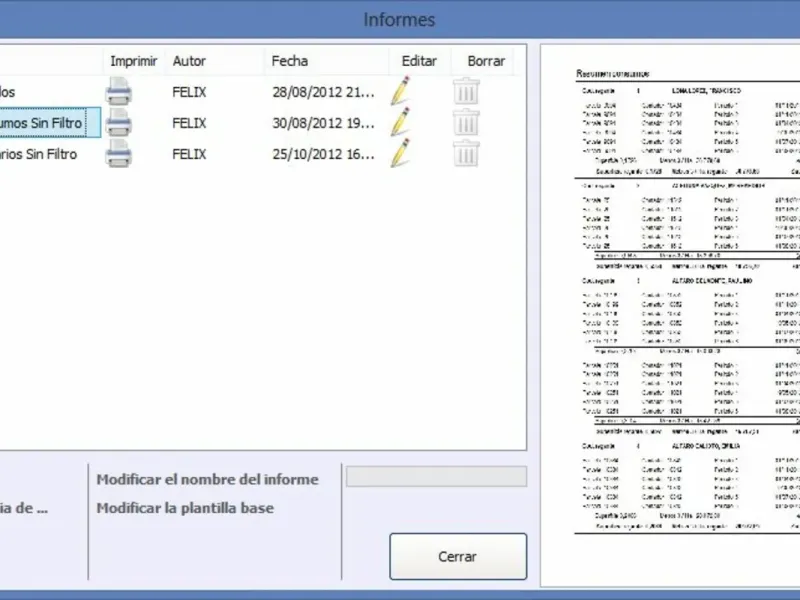Click author FELIX in the 30/08/2012 row
This screenshot has height=600, width=800.
(189, 123)
